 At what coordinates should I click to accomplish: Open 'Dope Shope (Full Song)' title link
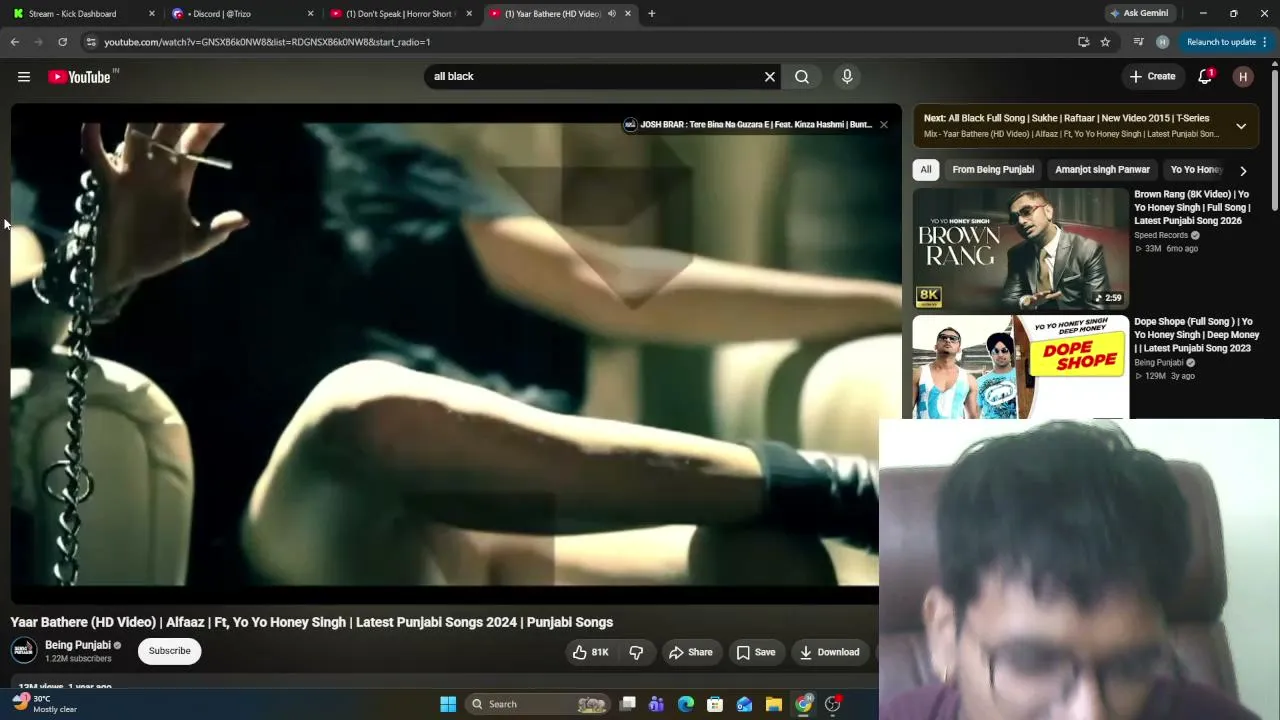point(1197,335)
